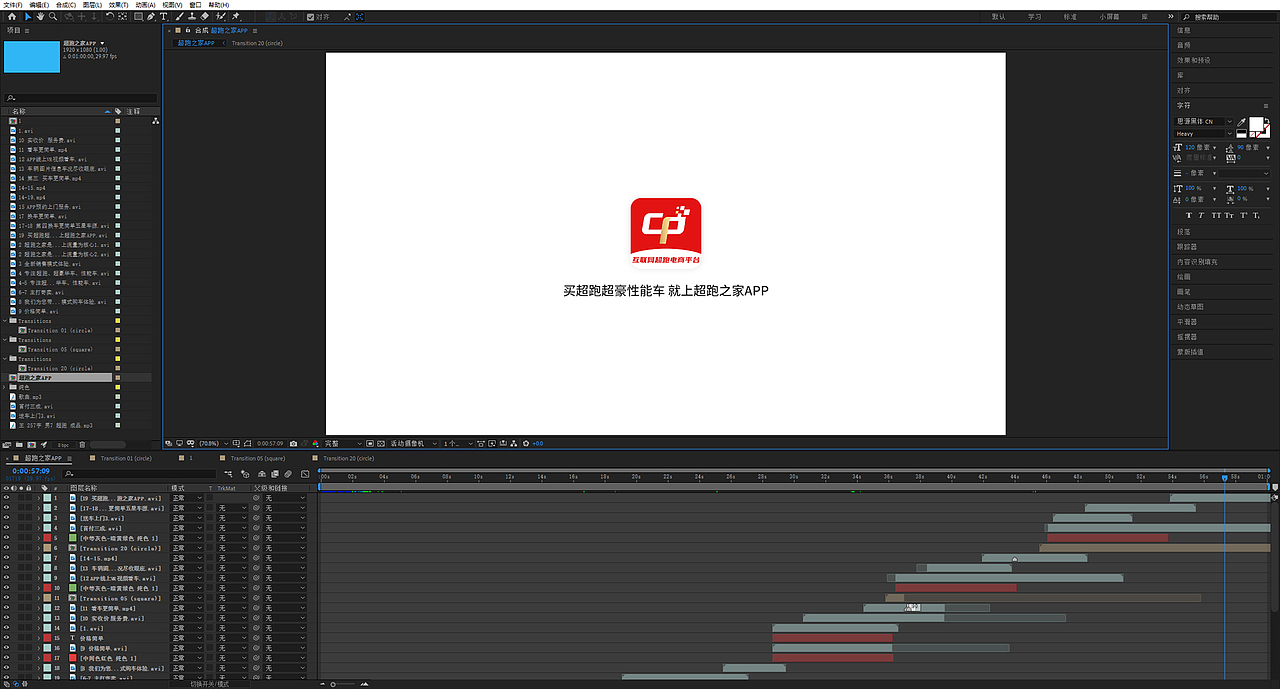Select the Puppet Pin tool

point(235,17)
